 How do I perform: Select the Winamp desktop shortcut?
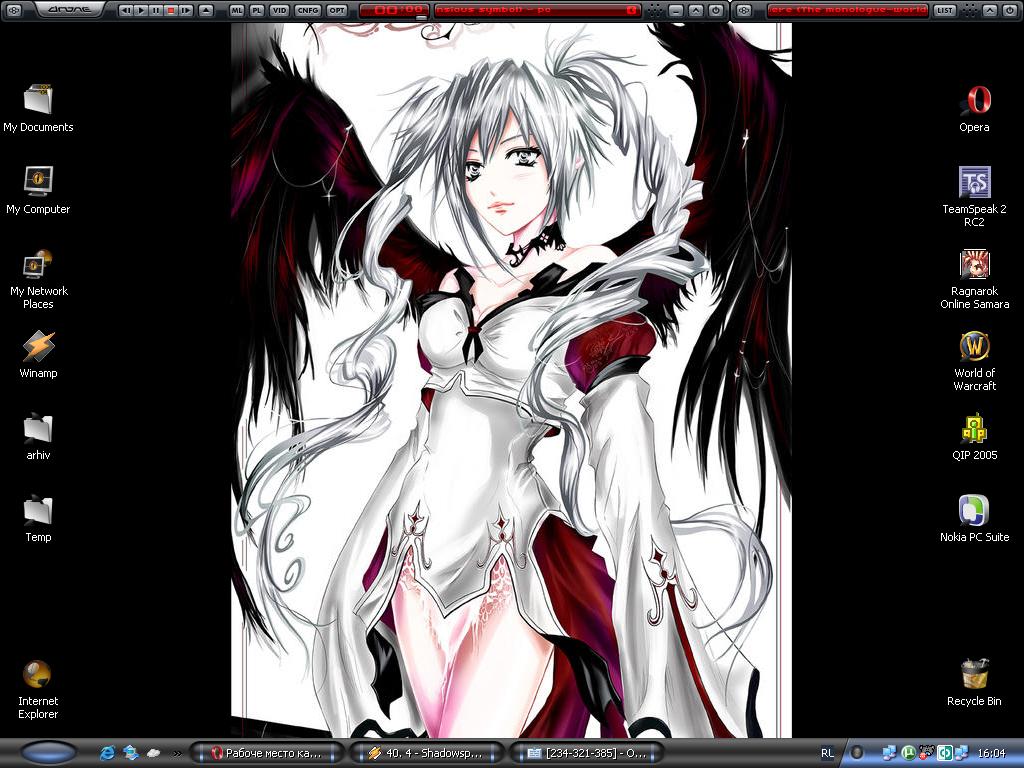38,355
